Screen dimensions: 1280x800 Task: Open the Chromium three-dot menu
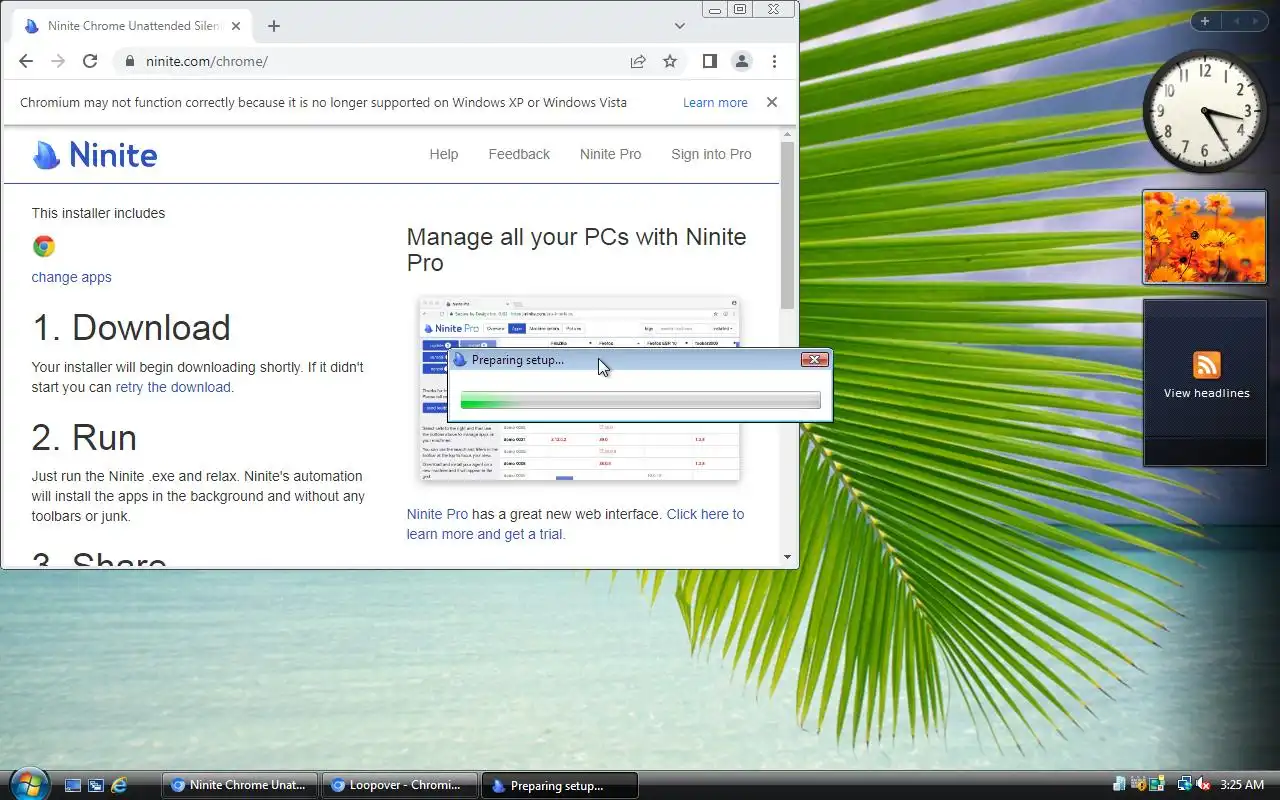coord(774,61)
